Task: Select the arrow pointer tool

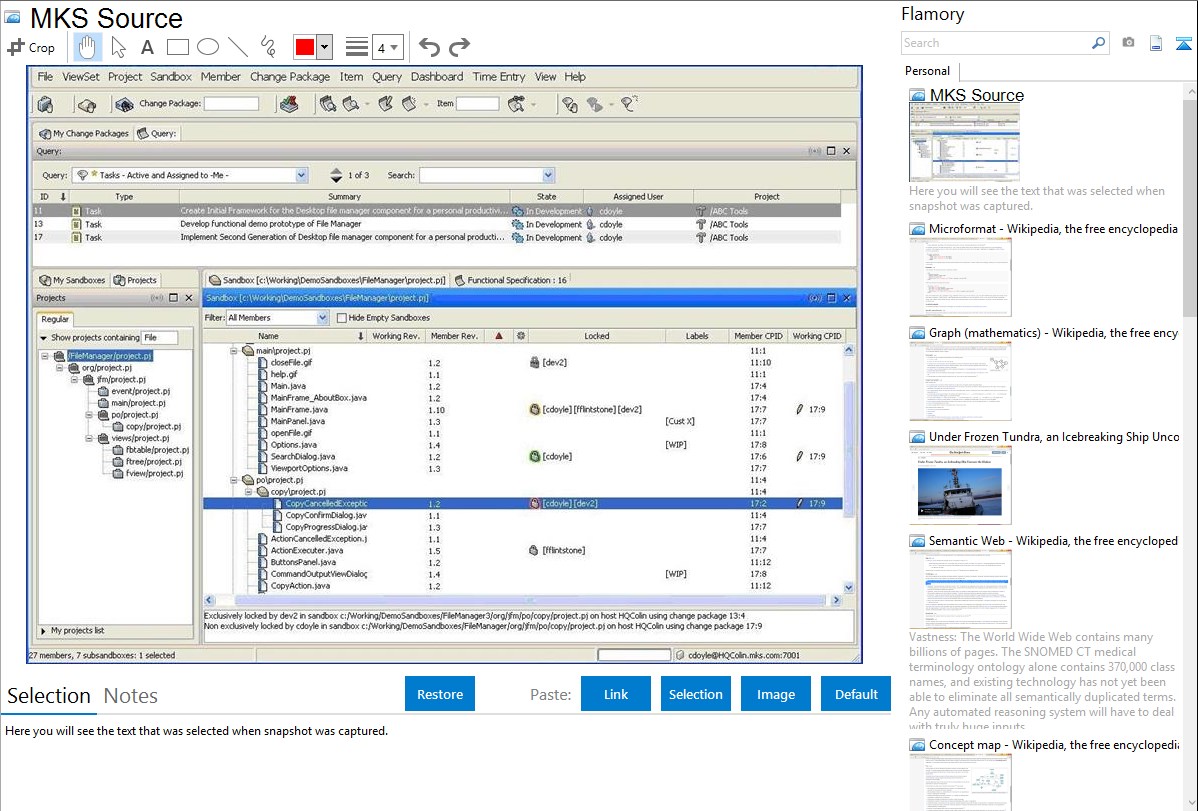Action: (x=118, y=47)
